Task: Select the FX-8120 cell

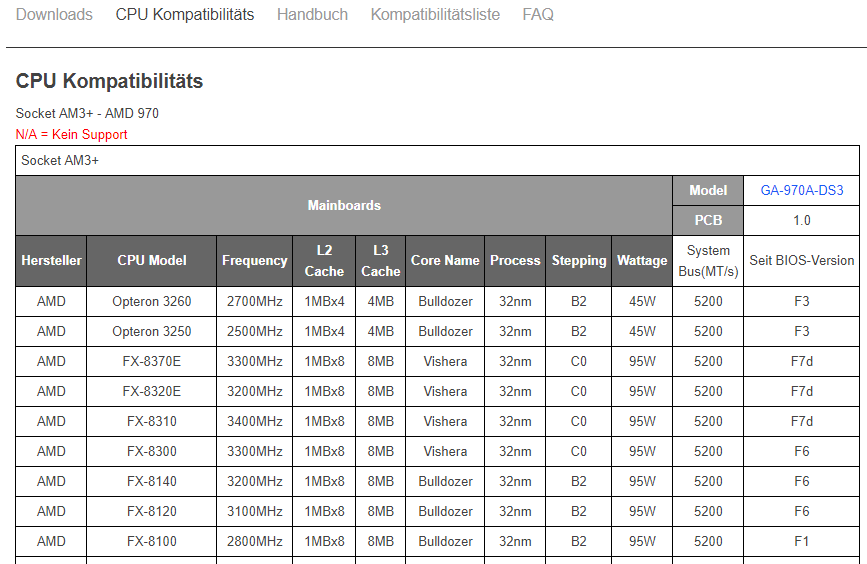Action: [x=152, y=511]
